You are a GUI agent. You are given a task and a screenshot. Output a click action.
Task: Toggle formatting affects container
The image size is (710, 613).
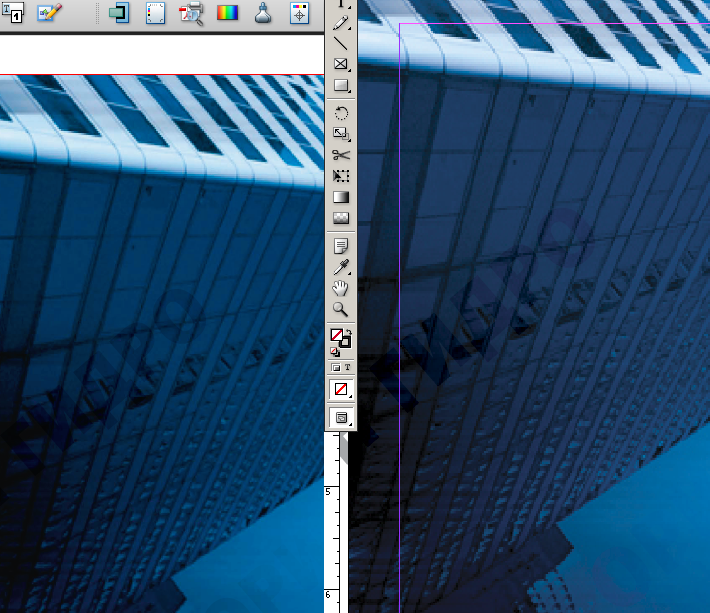point(336,368)
